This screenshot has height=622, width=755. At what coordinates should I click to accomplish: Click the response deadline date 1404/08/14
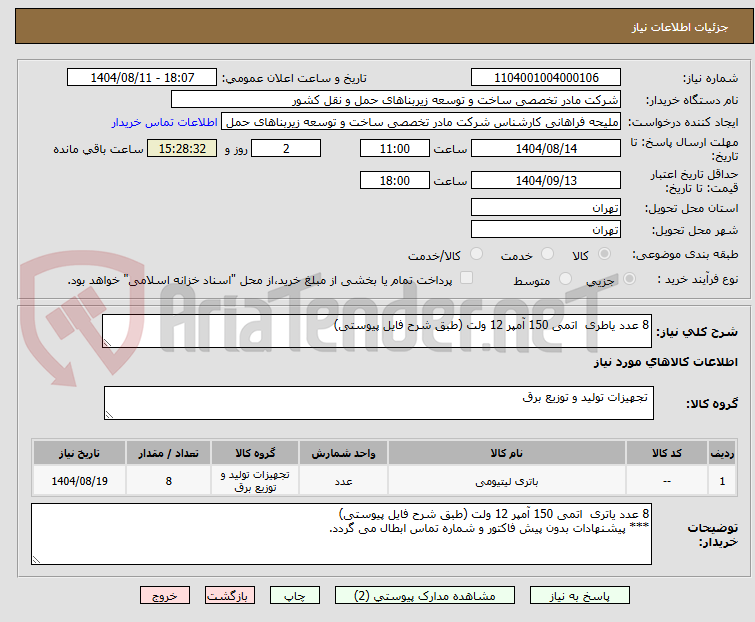point(546,148)
